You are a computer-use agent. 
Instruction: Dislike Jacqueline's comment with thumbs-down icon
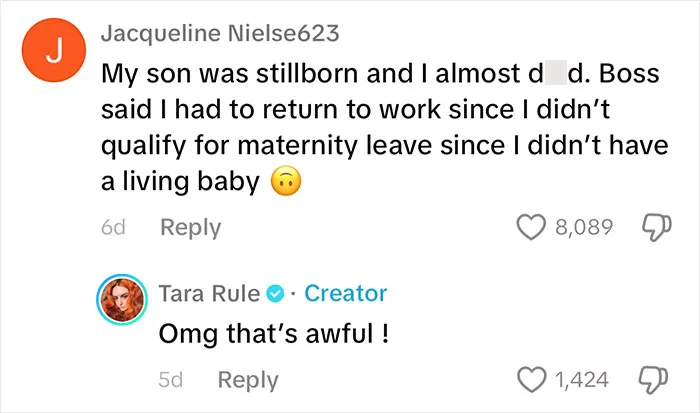click(x=656, y=228)
